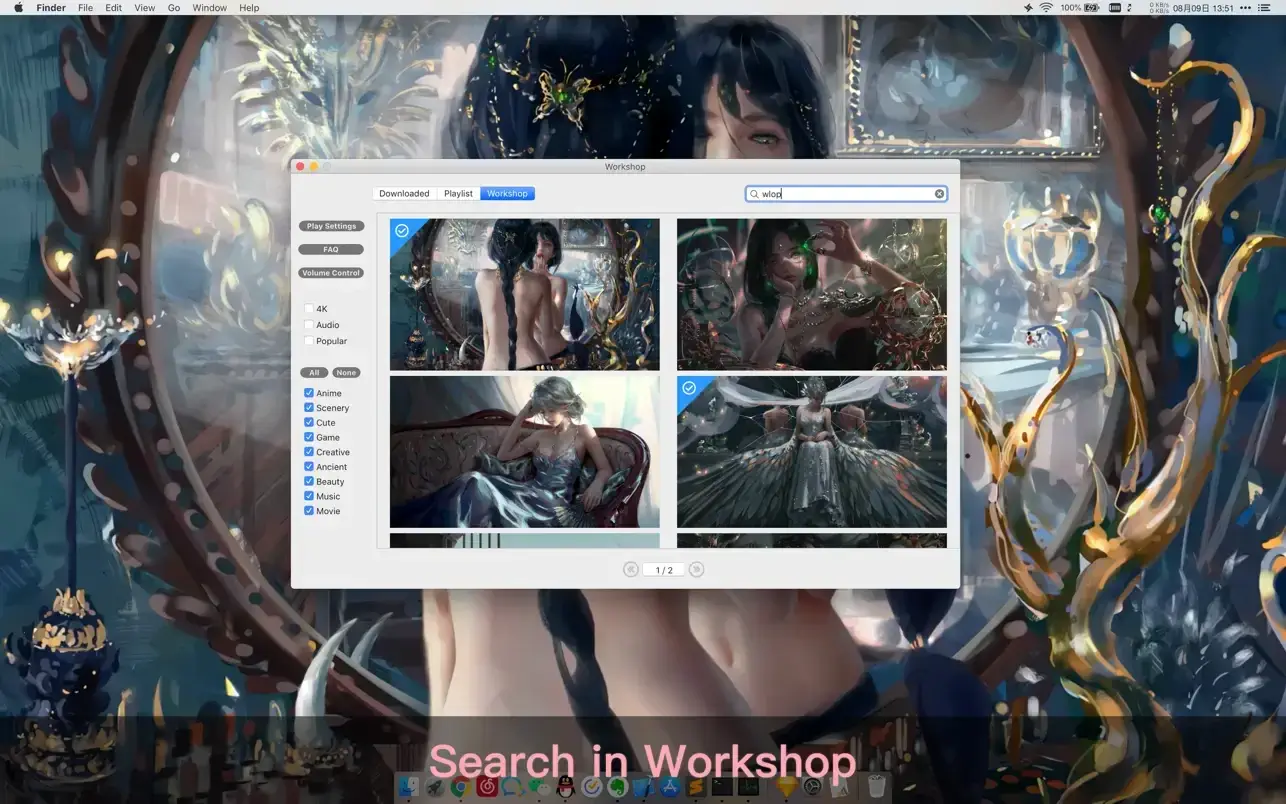1286x804 pixels.
Task: Open Play Settings
Action: click(x=331, y=226)
